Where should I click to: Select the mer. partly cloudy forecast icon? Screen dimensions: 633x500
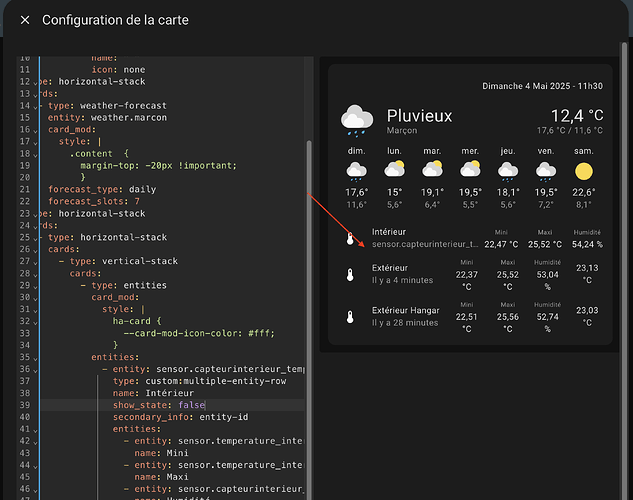click(x=470, y=169)
